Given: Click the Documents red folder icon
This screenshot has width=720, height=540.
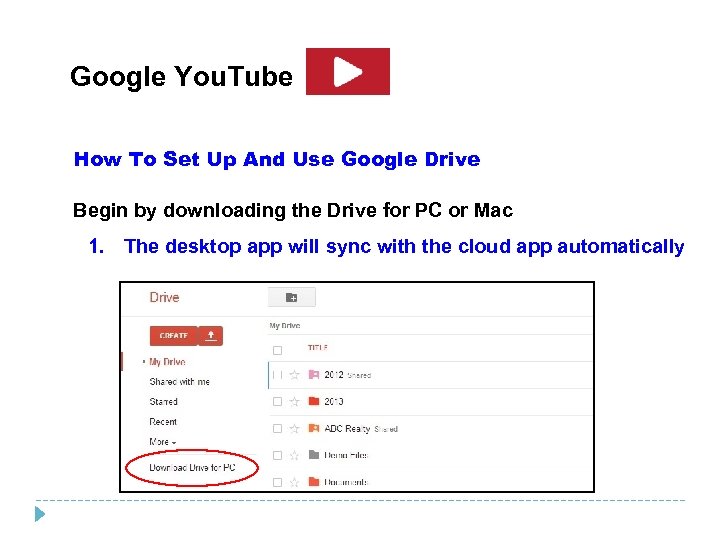Looking at the screenshot, I should [x=314, y=482].
